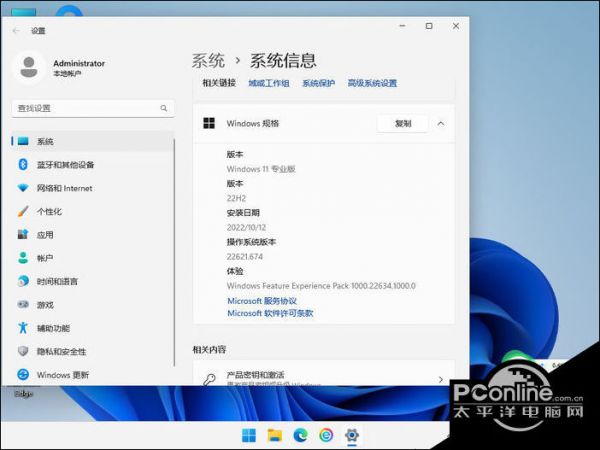Launch Microsoft Edge from taskbar
The height and width of the screenshot is (450, 600).
[x=300, y=435]
